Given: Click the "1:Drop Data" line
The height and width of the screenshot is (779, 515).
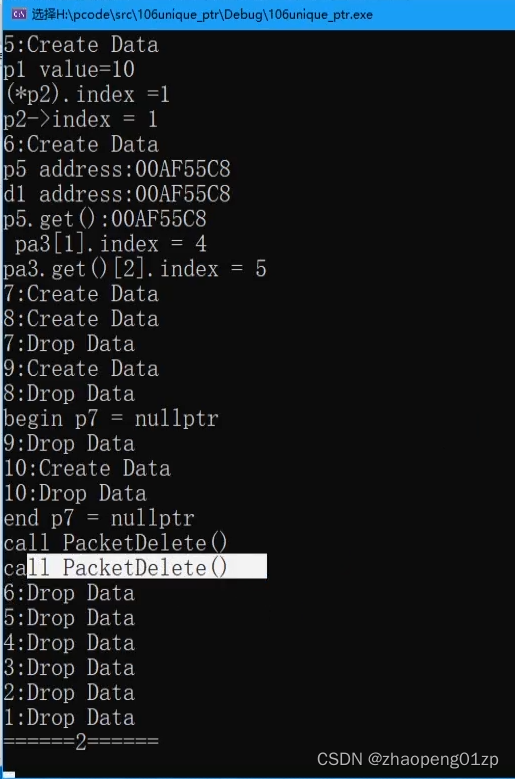Looking at the screenshot, I should tap(69, 717).
